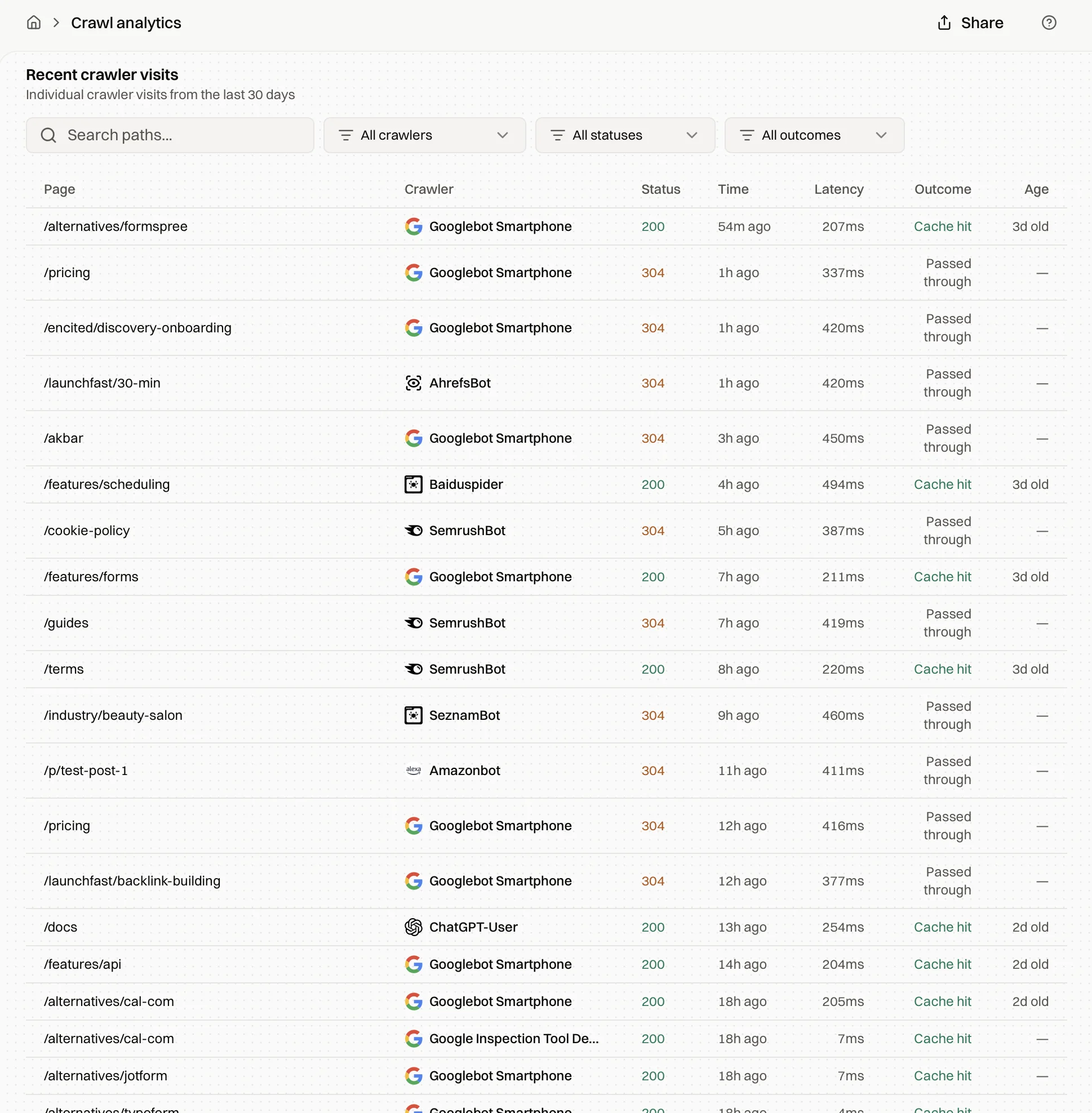Image resolution: width=1092 pixels, height=1113 pixels.
Task: Click the Page column header
Action: [x=59, y=189]
